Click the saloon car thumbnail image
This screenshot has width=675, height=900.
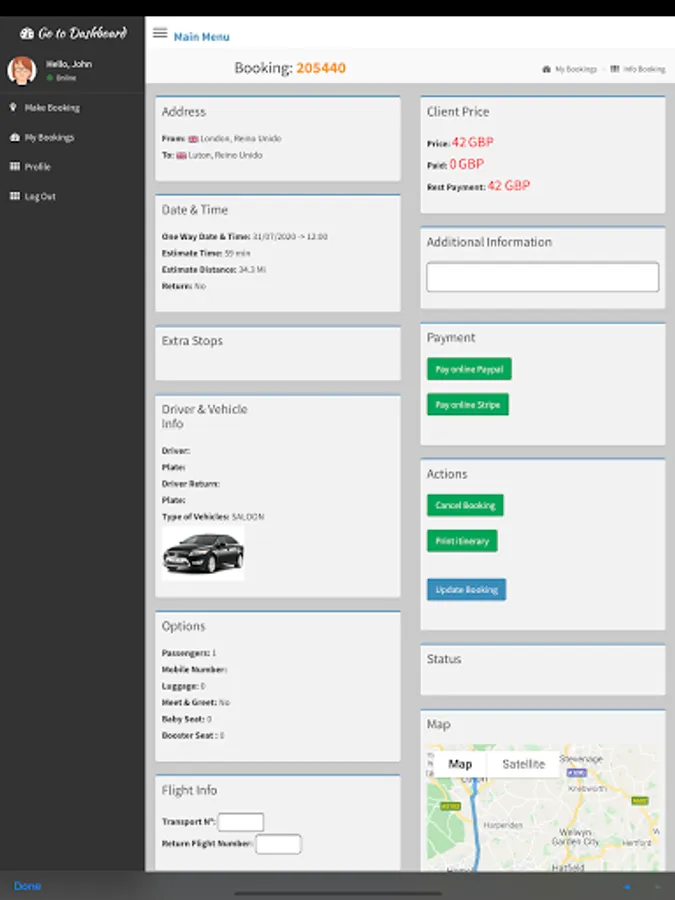pyautogui.click(x=203, y=553)
